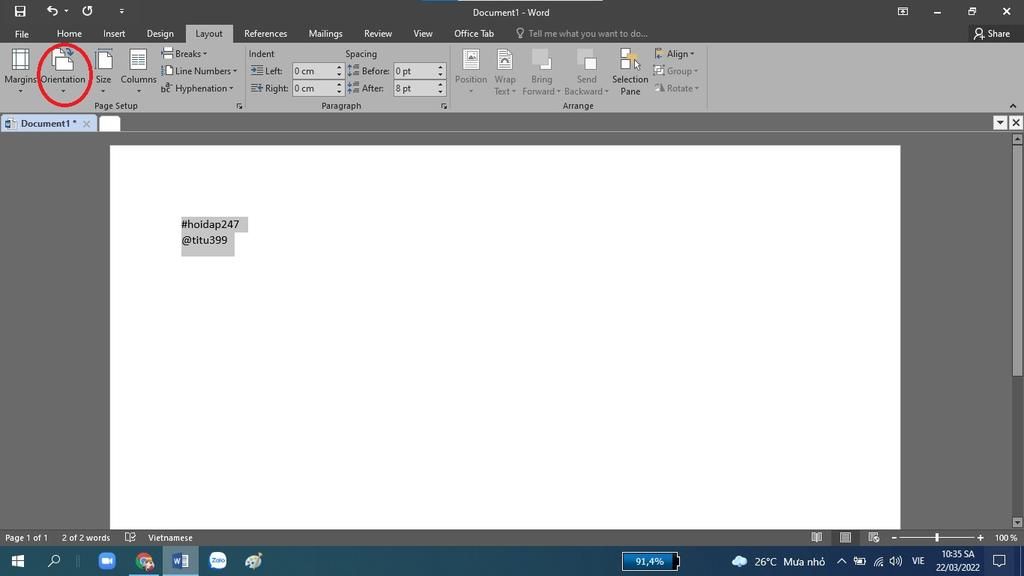Switch to the Home tab
Screen dimensions: 1024x576
pyautogui.click(x=69, y=33)
